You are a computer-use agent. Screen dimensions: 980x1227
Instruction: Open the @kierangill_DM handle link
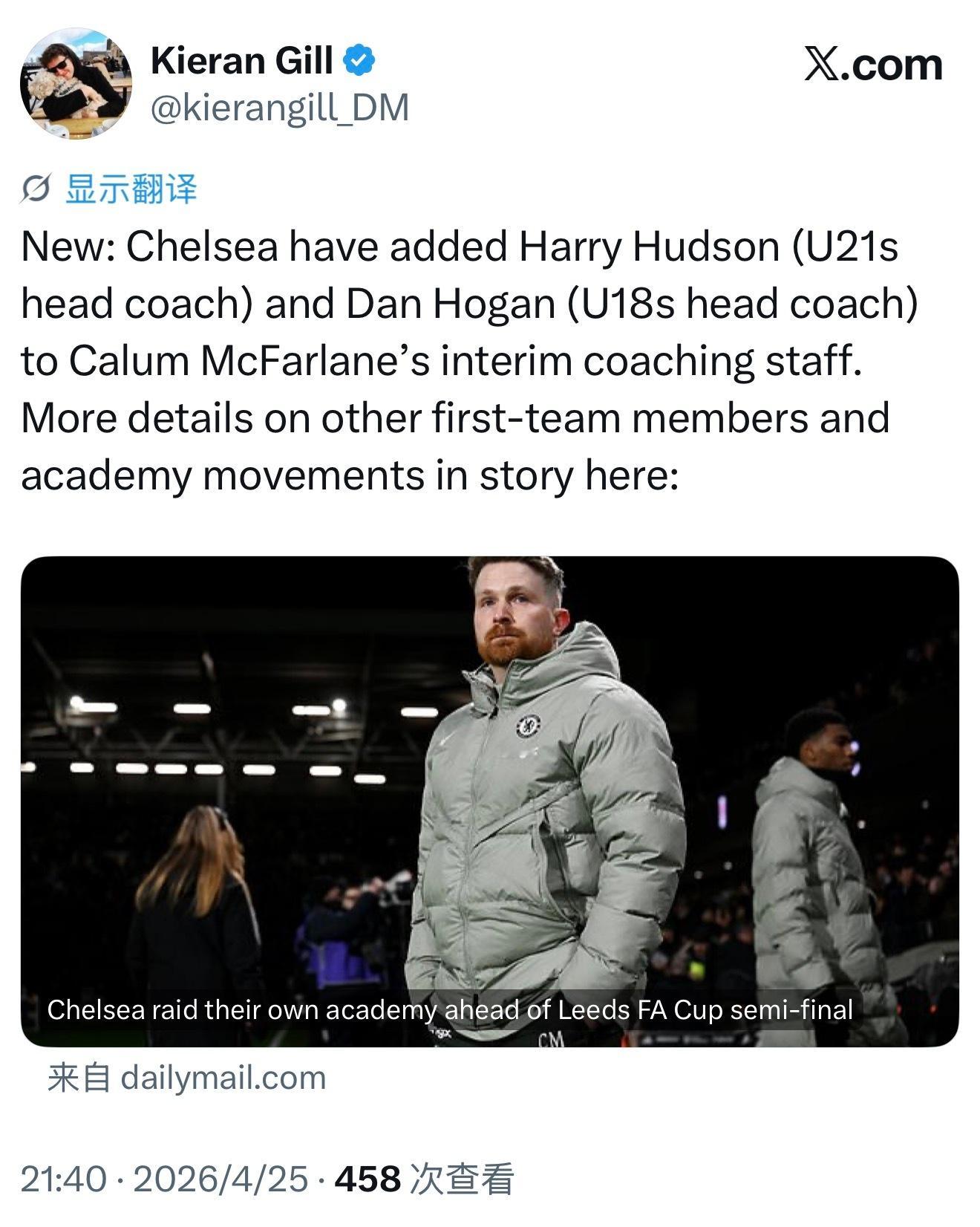tap(280, 108)
